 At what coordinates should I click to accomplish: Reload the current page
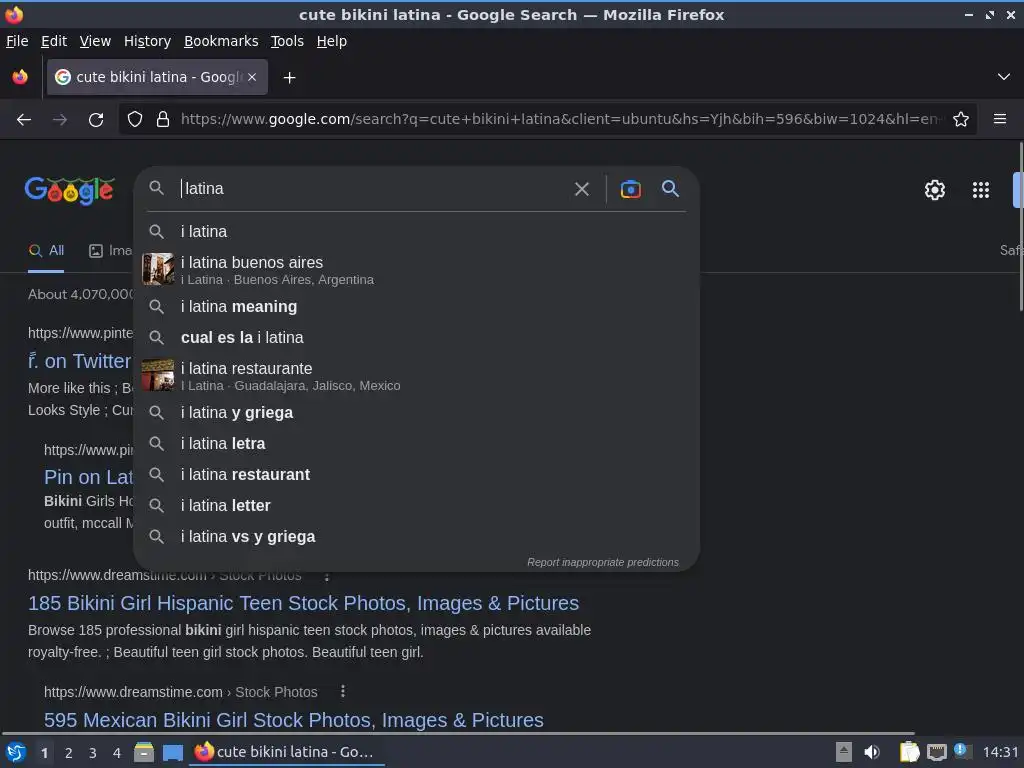(x=96, y=120)
